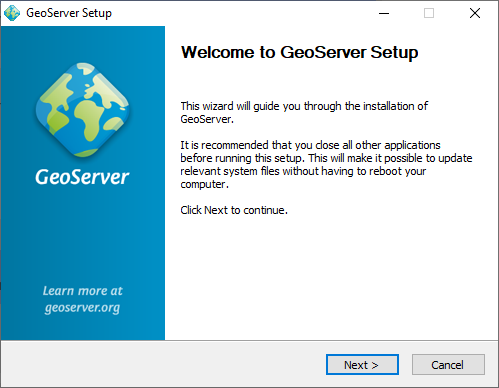Viewport: 499px width, 388px height.
Task: Click the small GeoServer icon in the title bar
Action: tap(12, 13)
